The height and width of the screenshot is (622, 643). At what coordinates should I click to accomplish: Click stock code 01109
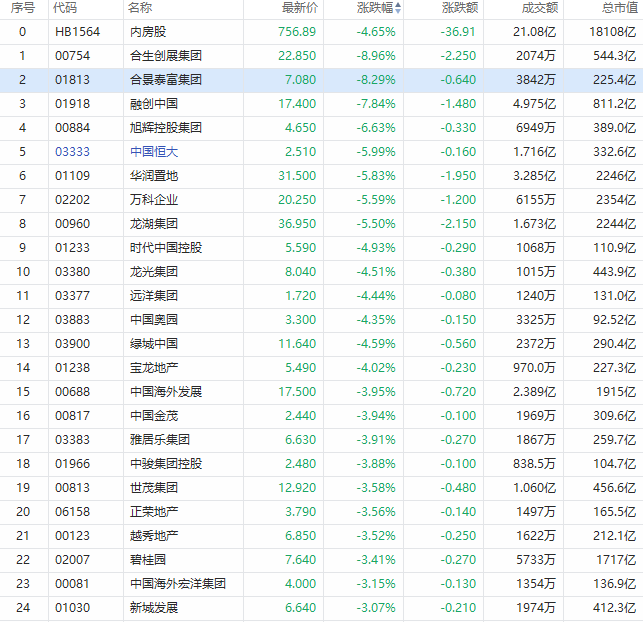coord(72,175)
